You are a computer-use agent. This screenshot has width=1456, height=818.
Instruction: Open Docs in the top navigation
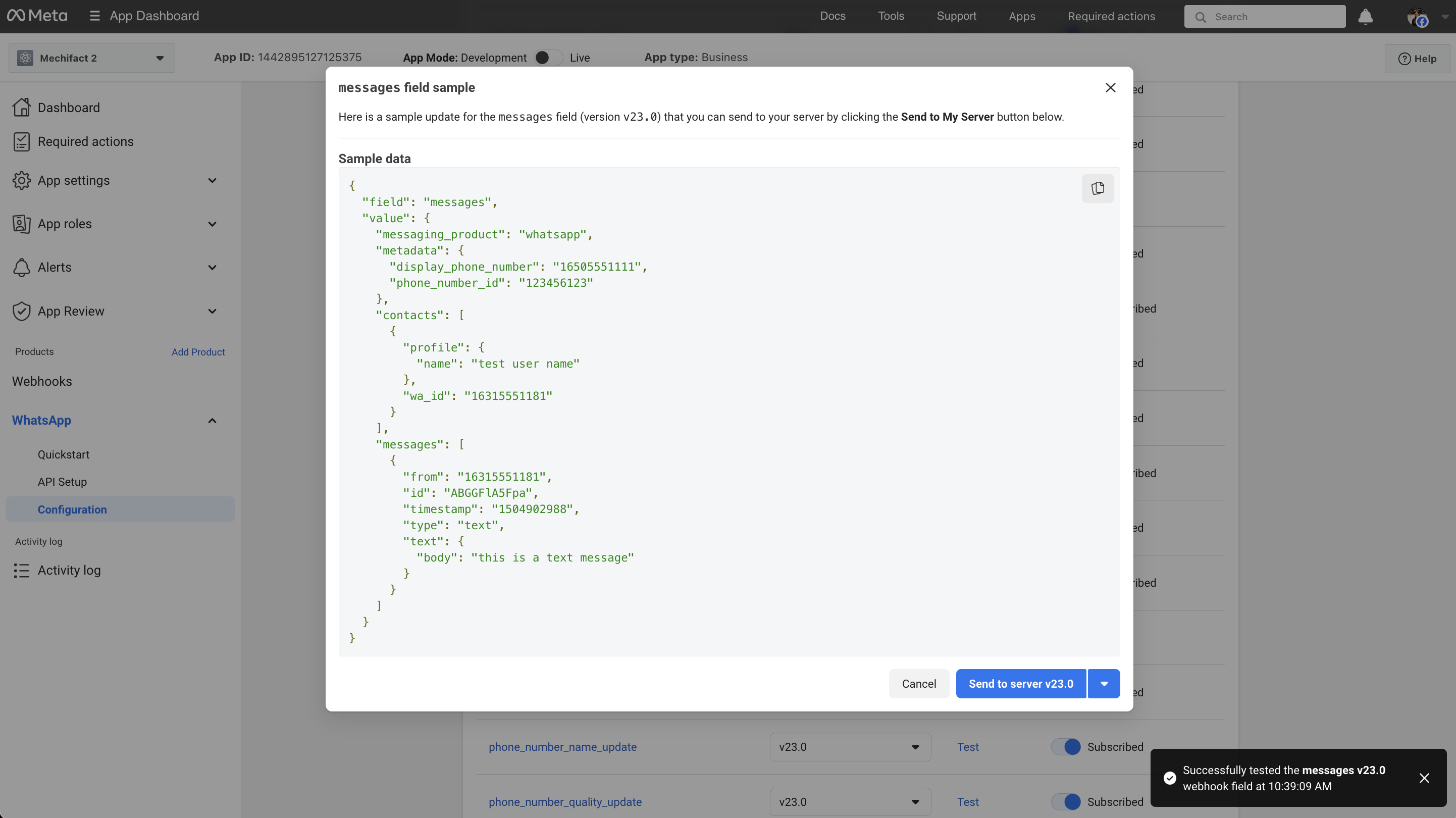click(832, 16)
